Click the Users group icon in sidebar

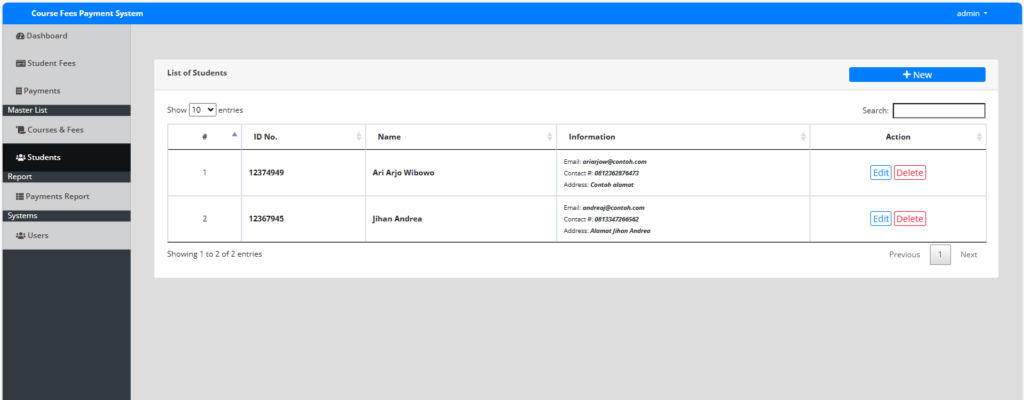click(20, 236)
